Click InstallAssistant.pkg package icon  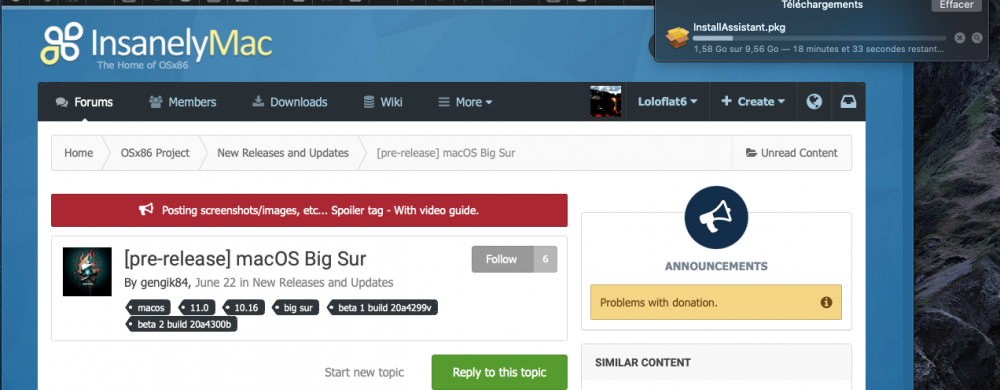(x=677, y=38)
